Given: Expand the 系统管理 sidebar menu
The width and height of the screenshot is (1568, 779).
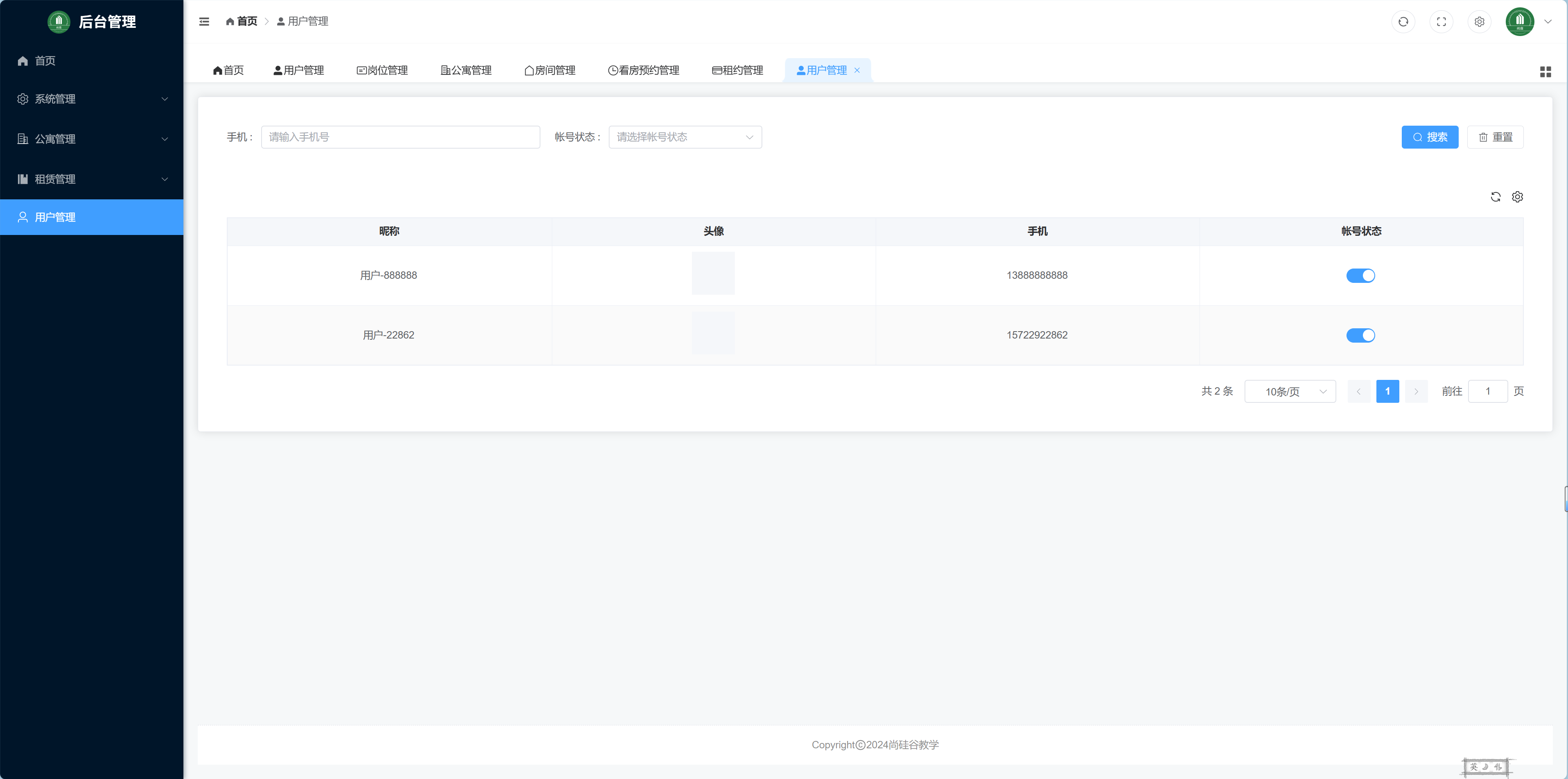Looking at the screenshot, I should click(x=92, y=99).
